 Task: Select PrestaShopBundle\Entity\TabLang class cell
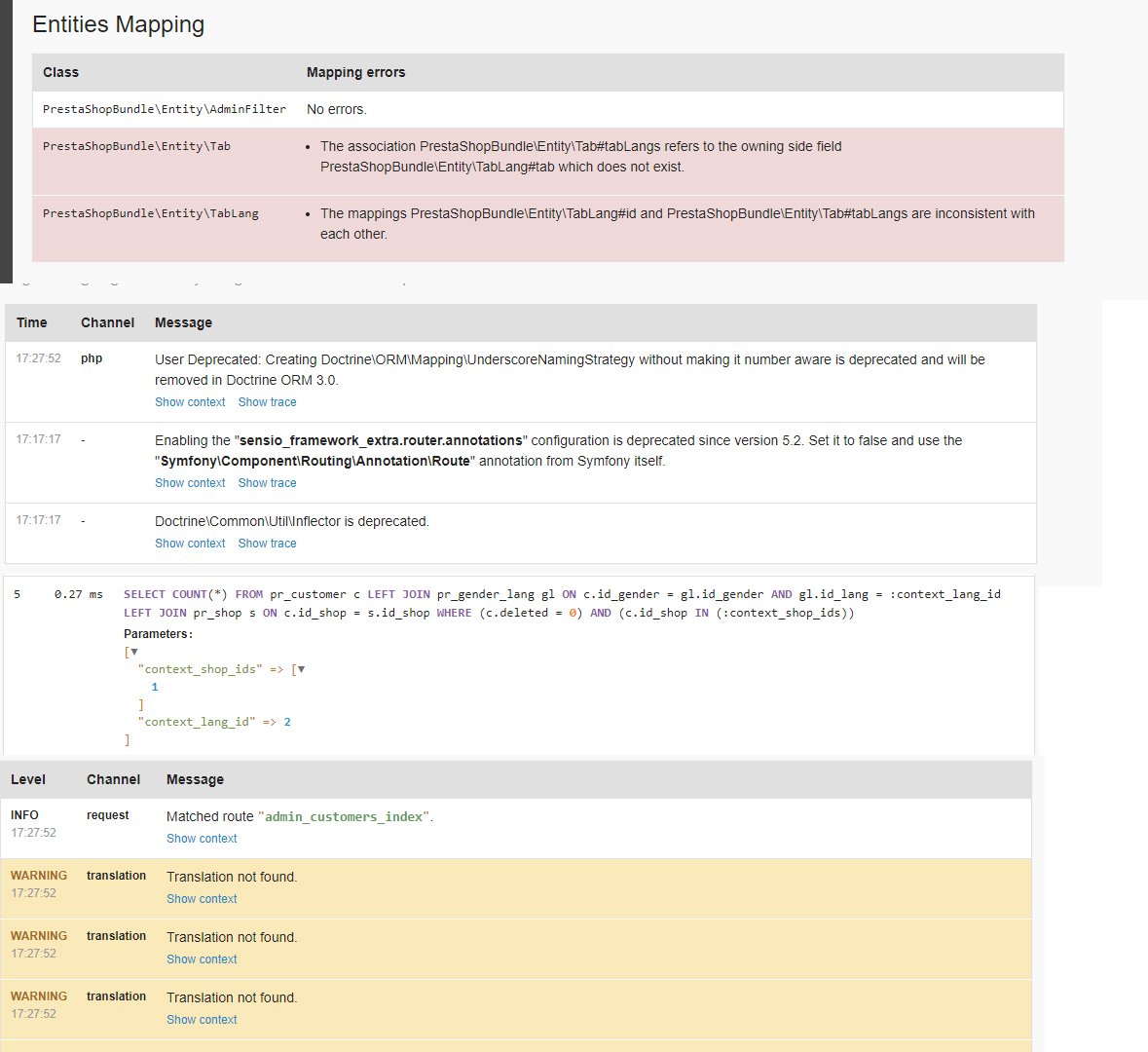coord(150,213)
